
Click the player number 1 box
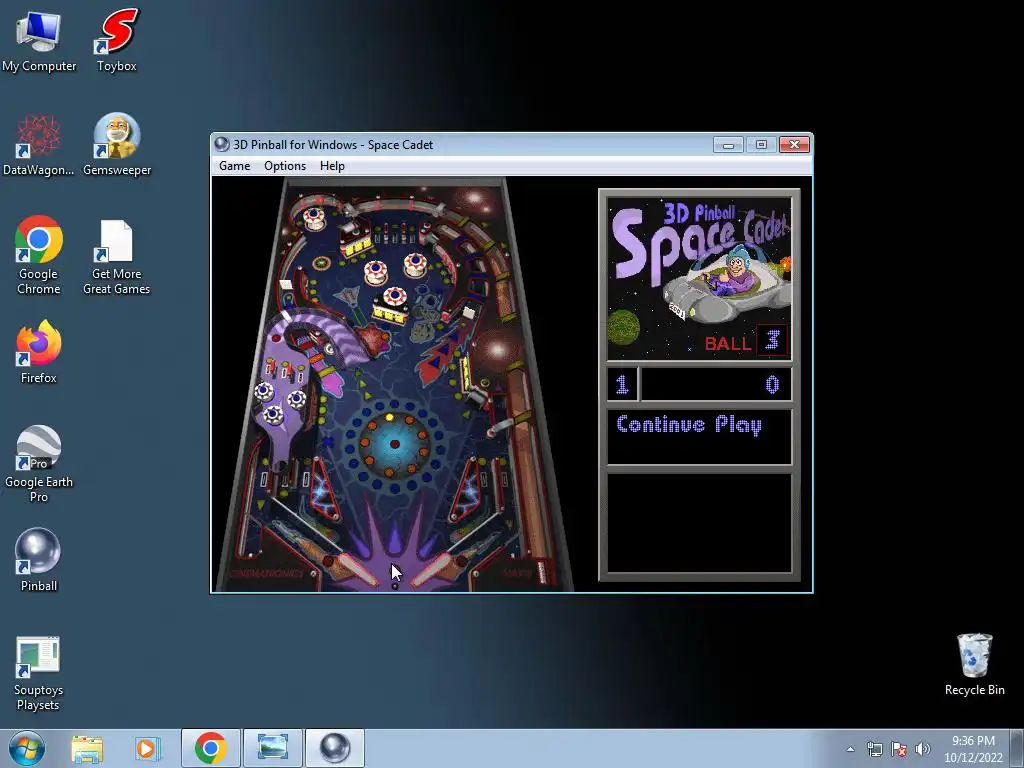pos(622,384)
